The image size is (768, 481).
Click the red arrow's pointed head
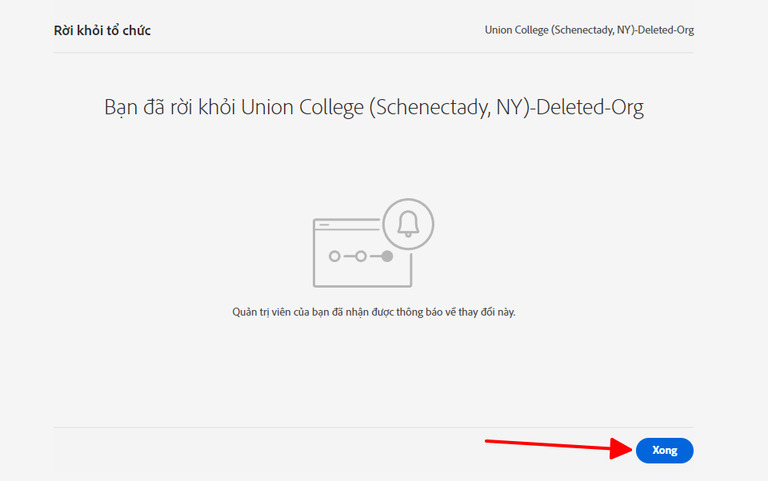click(x=621, y=448)
